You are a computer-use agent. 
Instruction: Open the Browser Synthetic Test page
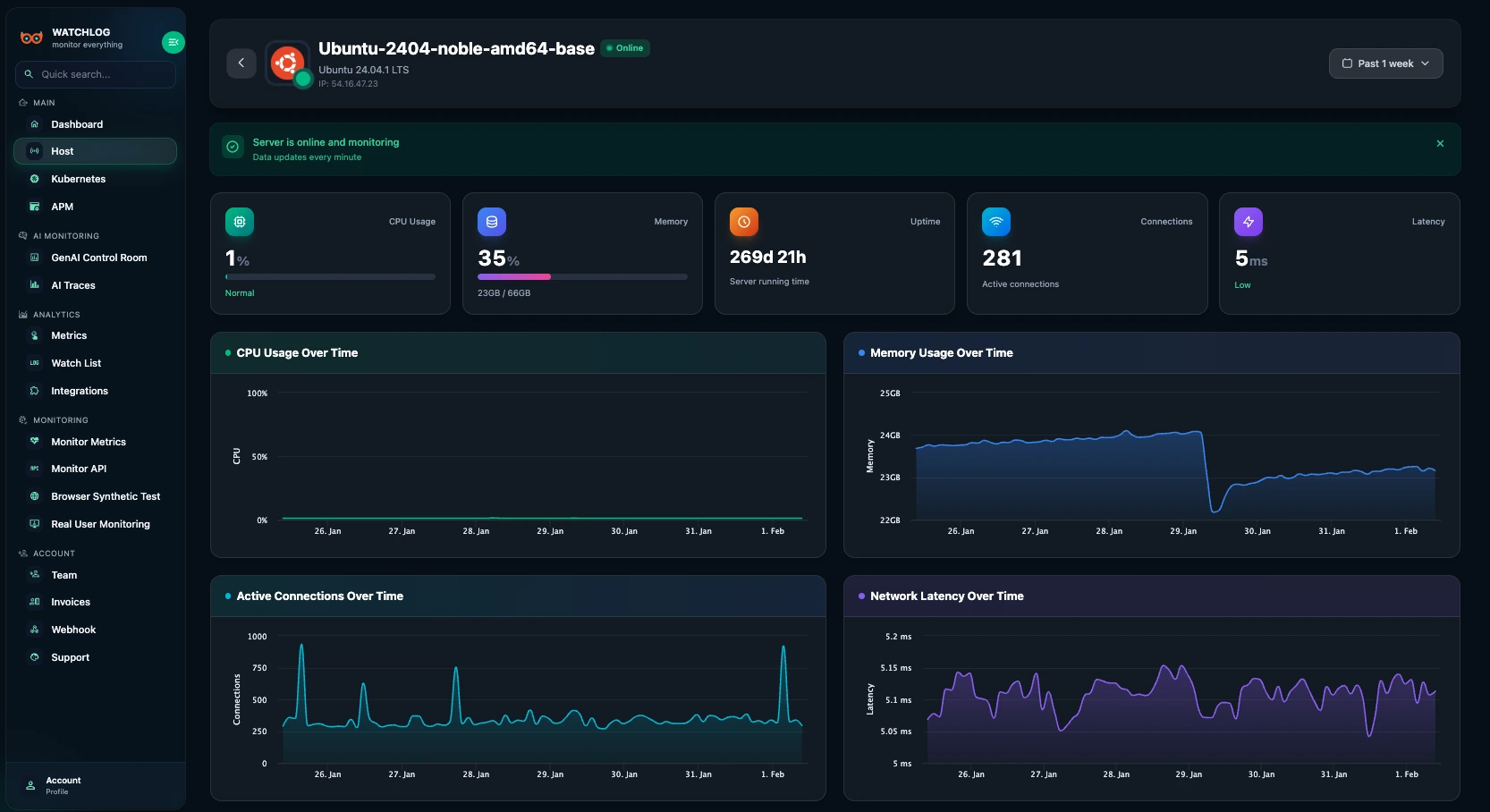(x=105, y=496)
